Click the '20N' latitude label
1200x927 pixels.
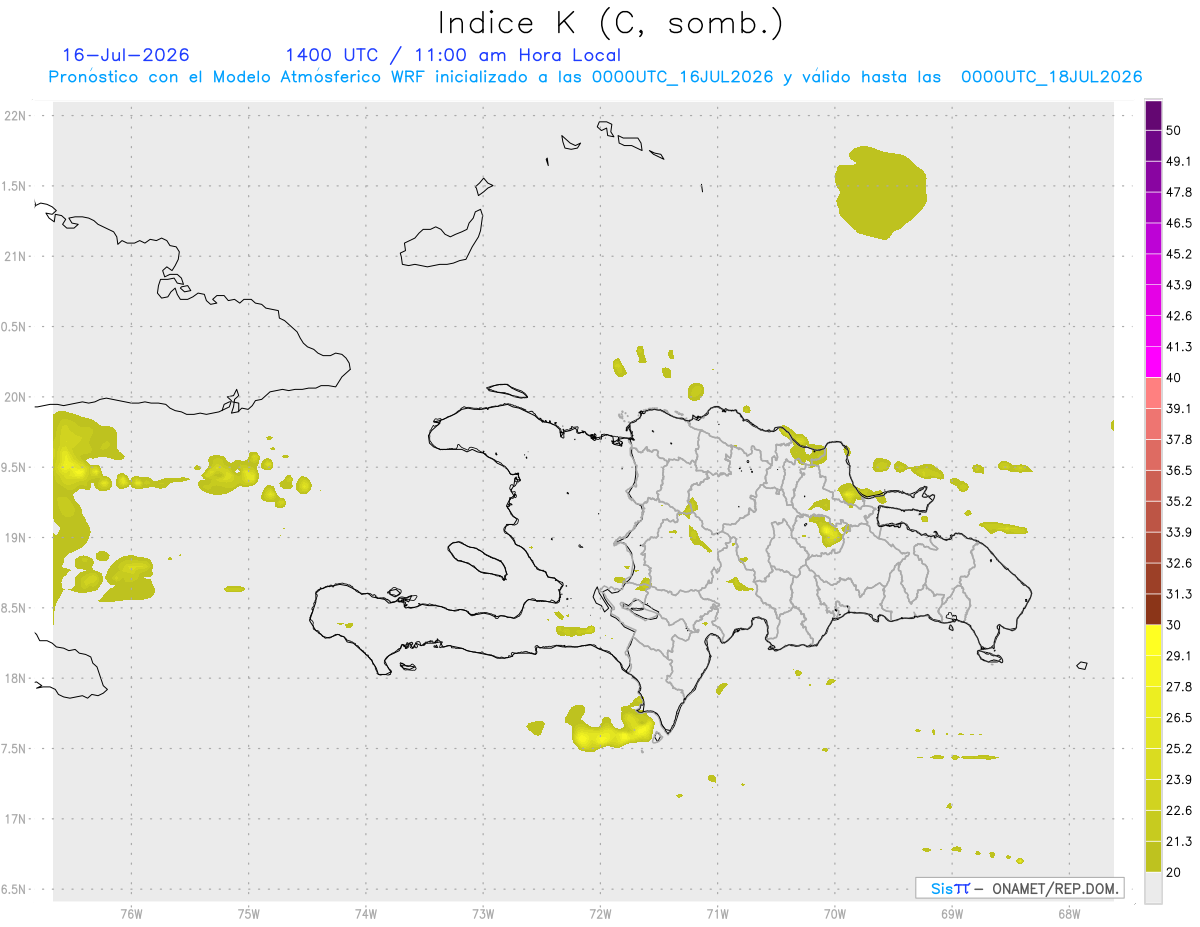15,397
